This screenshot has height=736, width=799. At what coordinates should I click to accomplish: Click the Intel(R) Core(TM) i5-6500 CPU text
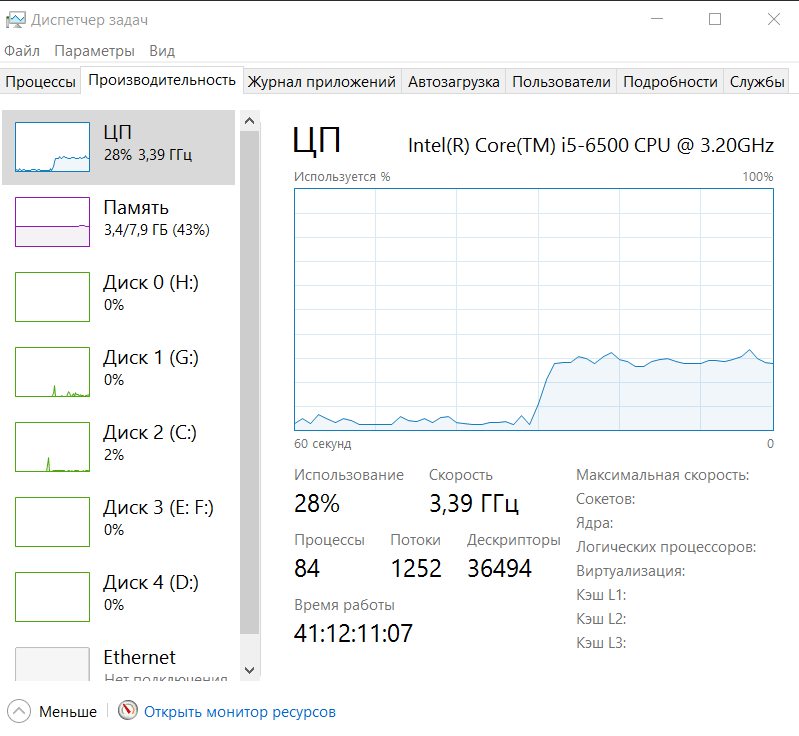pyautogui.click(x=591, y=146)
